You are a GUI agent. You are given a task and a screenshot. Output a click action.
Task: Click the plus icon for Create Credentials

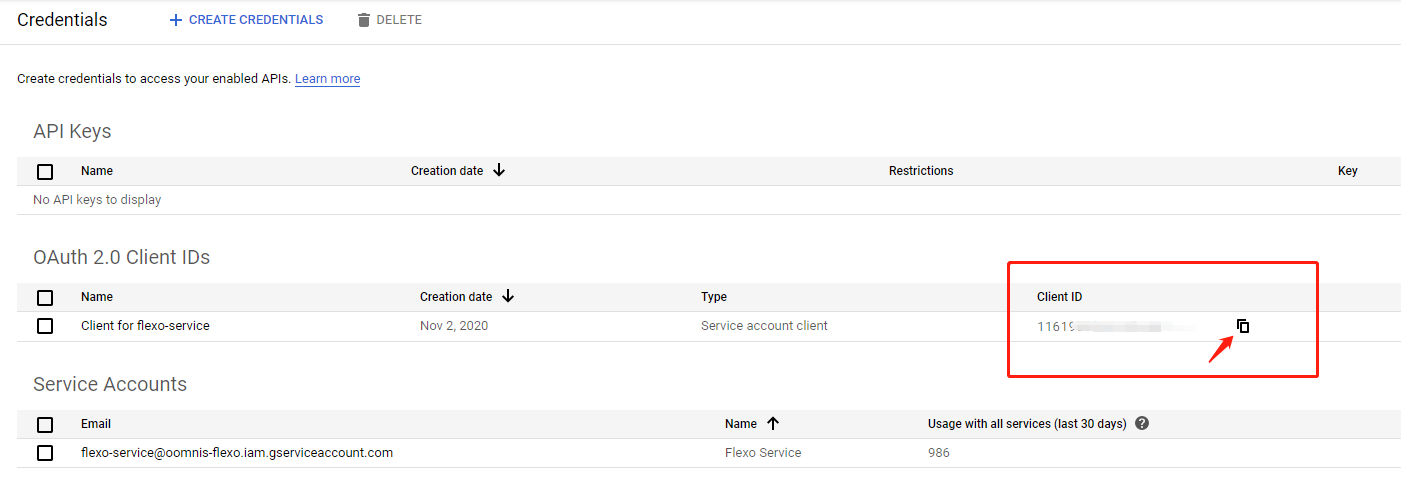(x=176, y=20)
